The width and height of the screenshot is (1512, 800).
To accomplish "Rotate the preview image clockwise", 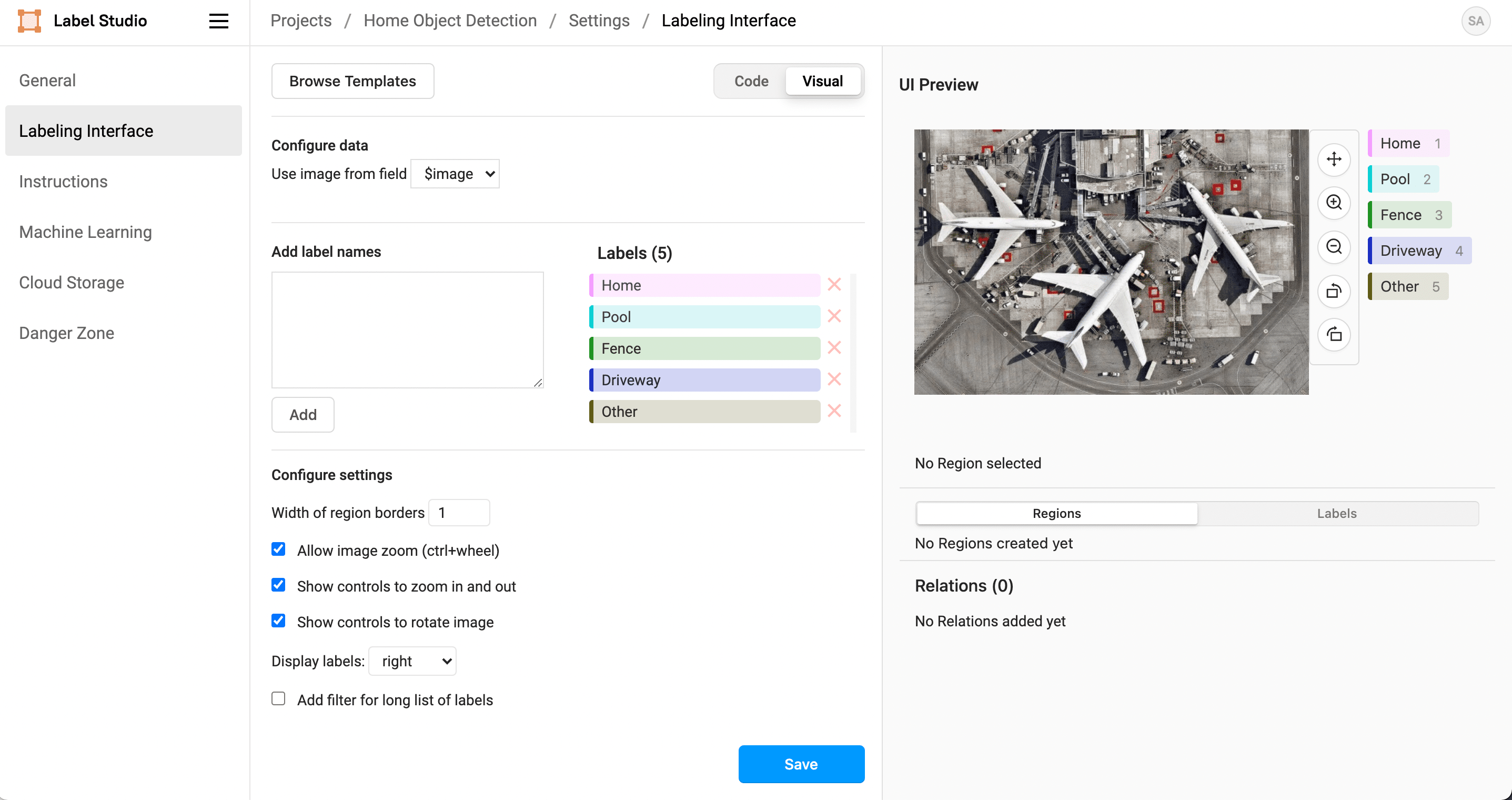I will pos(1334,335).
